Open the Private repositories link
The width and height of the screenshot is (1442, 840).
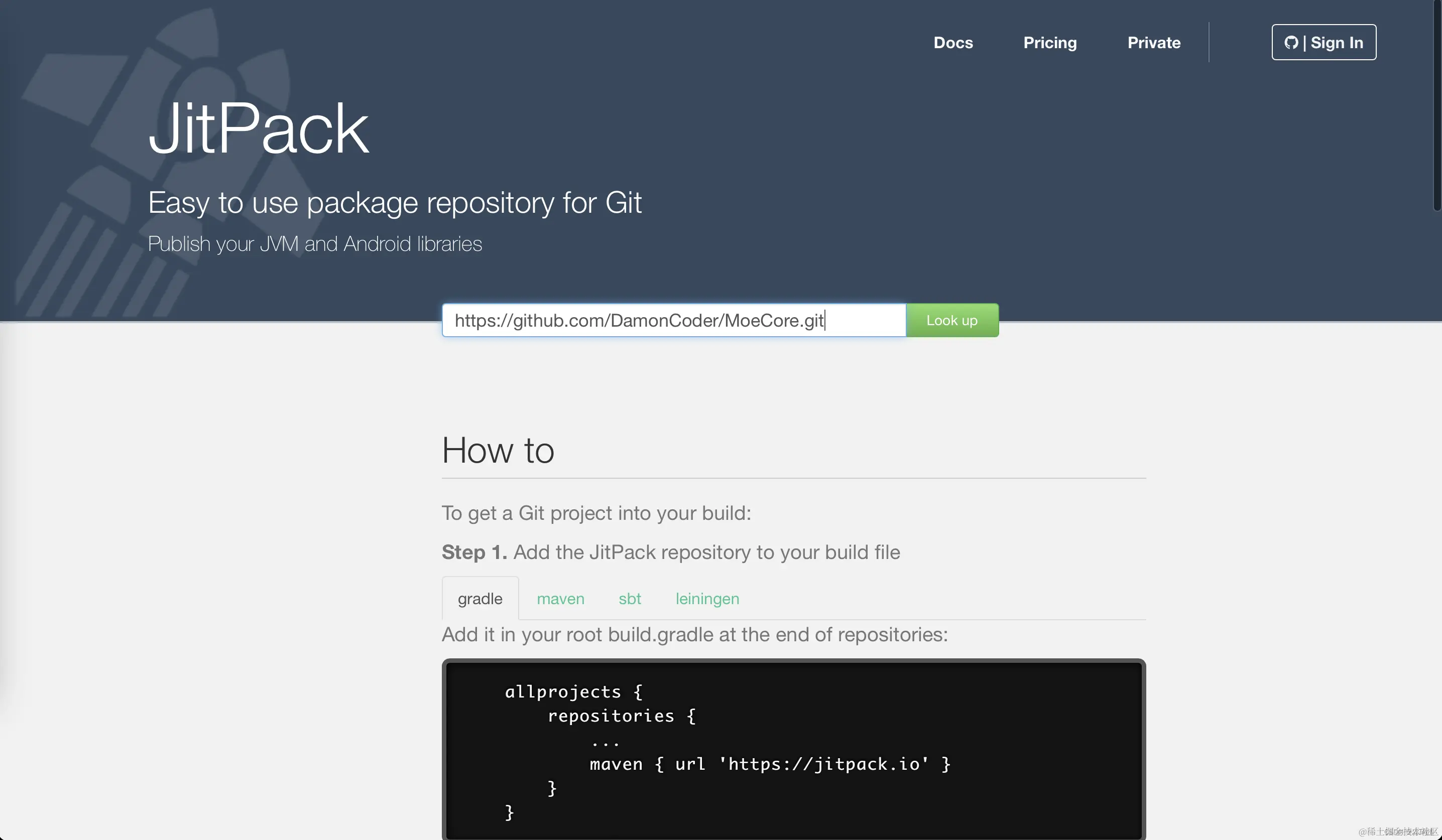tap(1154, 42)
